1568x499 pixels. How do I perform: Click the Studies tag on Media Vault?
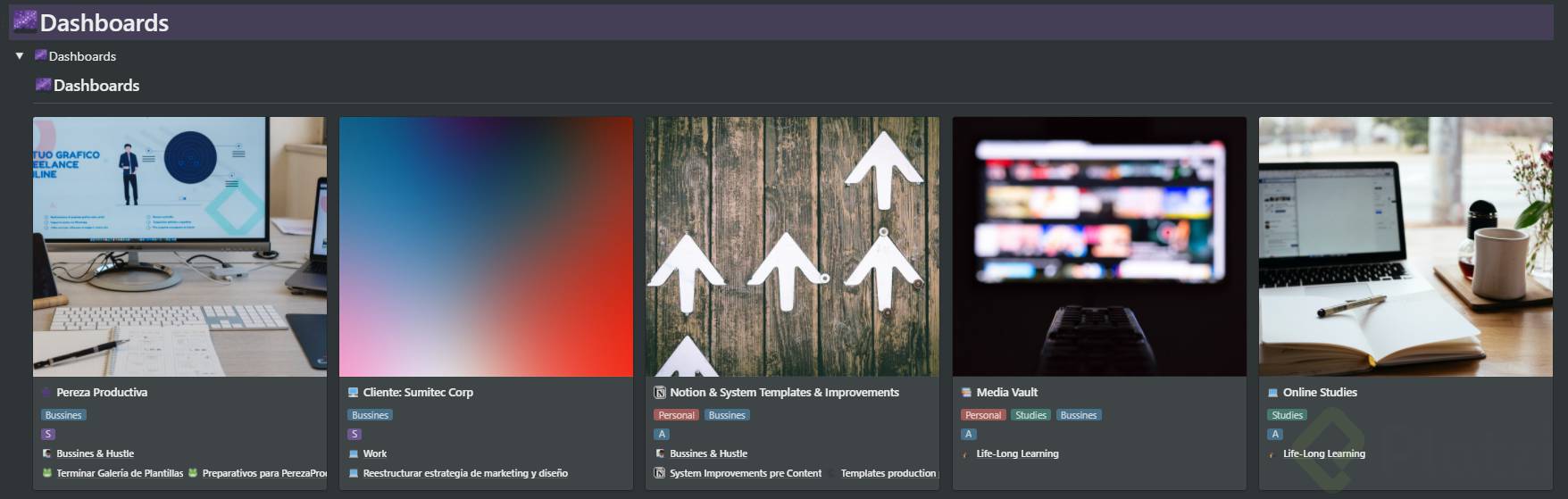[x=1030, y=415]
